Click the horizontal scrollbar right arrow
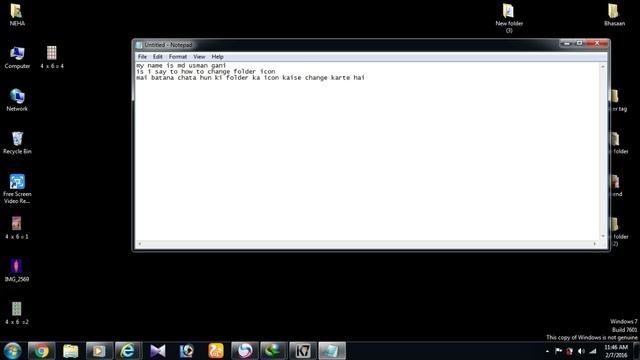This screenshot has height=360, width=640. (x=595, y=244)
